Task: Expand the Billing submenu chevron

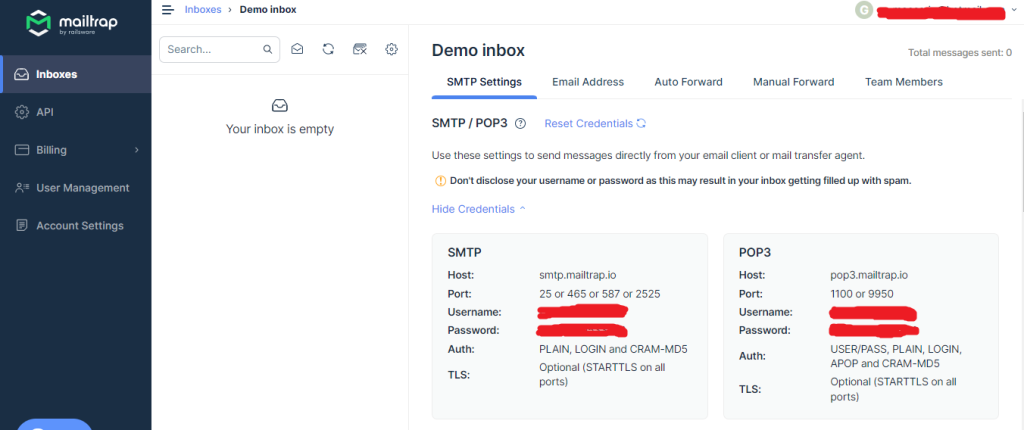Action: click(x=136, y=150)
